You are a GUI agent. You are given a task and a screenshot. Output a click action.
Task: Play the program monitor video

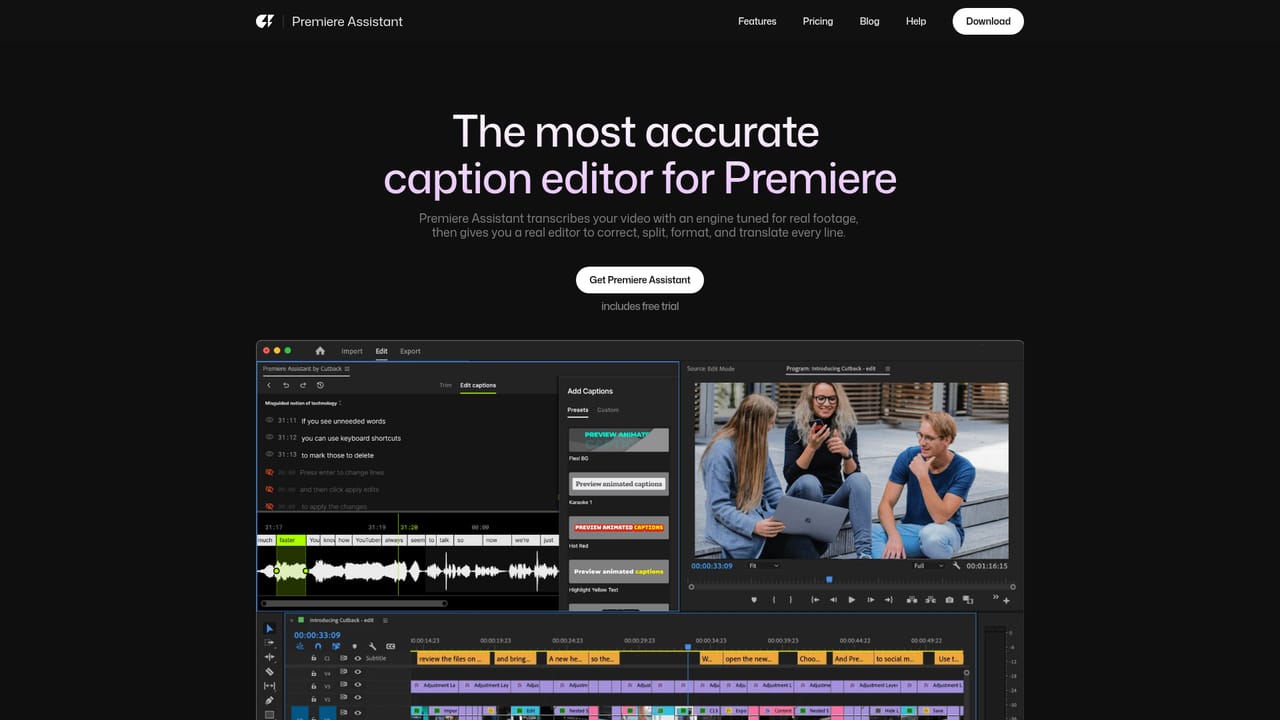[852, 600]
